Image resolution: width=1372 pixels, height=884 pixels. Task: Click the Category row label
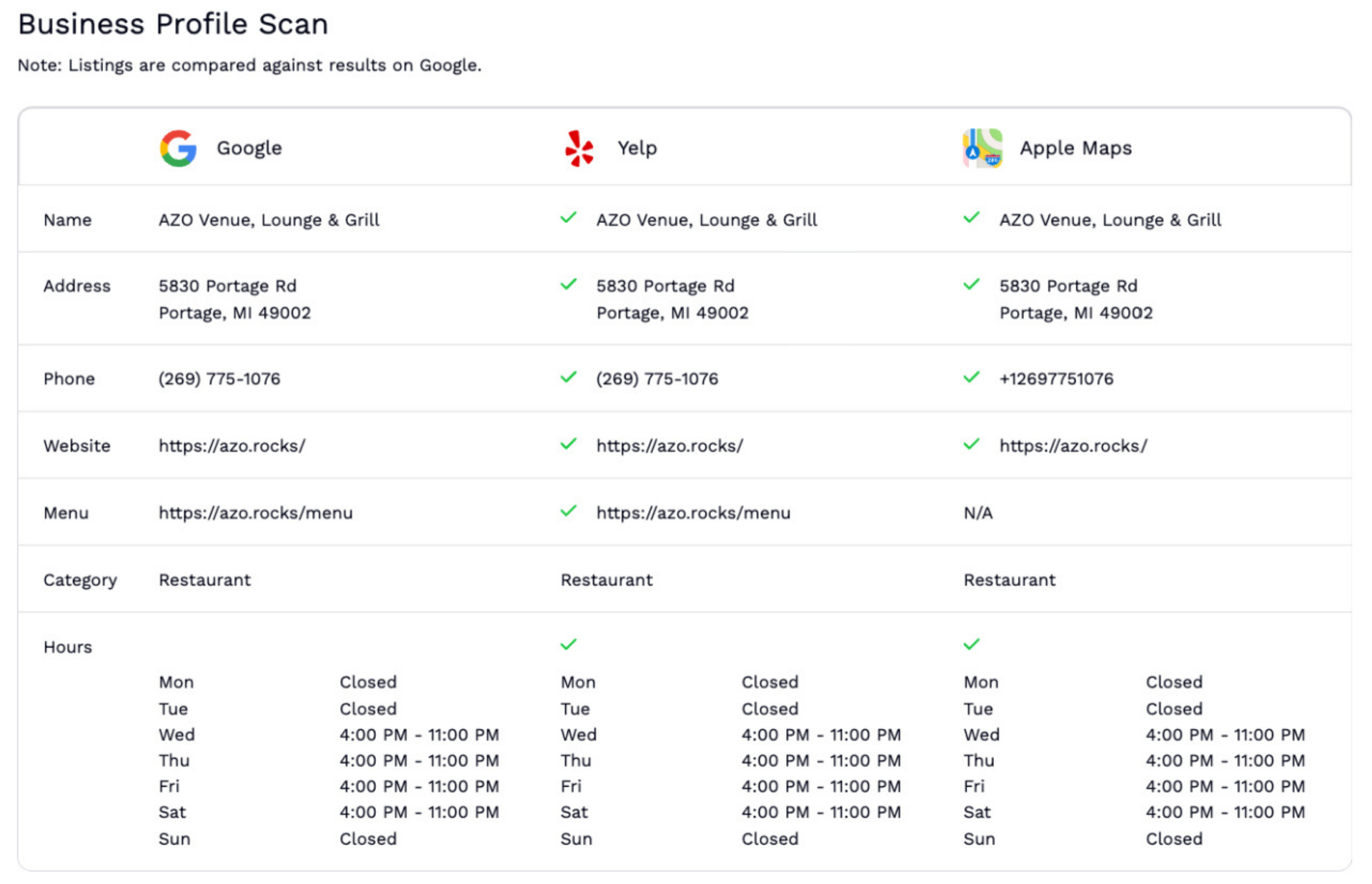tap(80, 580)
